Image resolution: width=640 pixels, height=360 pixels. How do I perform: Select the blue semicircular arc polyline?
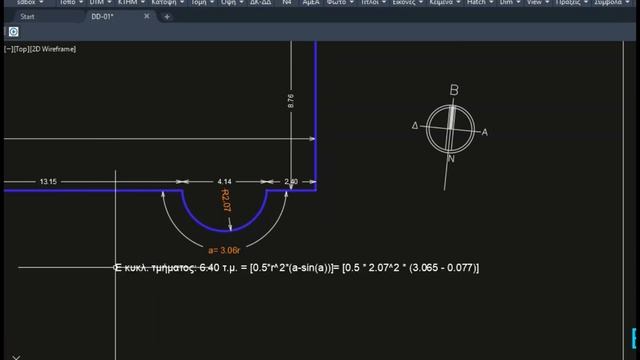point(225,231)
